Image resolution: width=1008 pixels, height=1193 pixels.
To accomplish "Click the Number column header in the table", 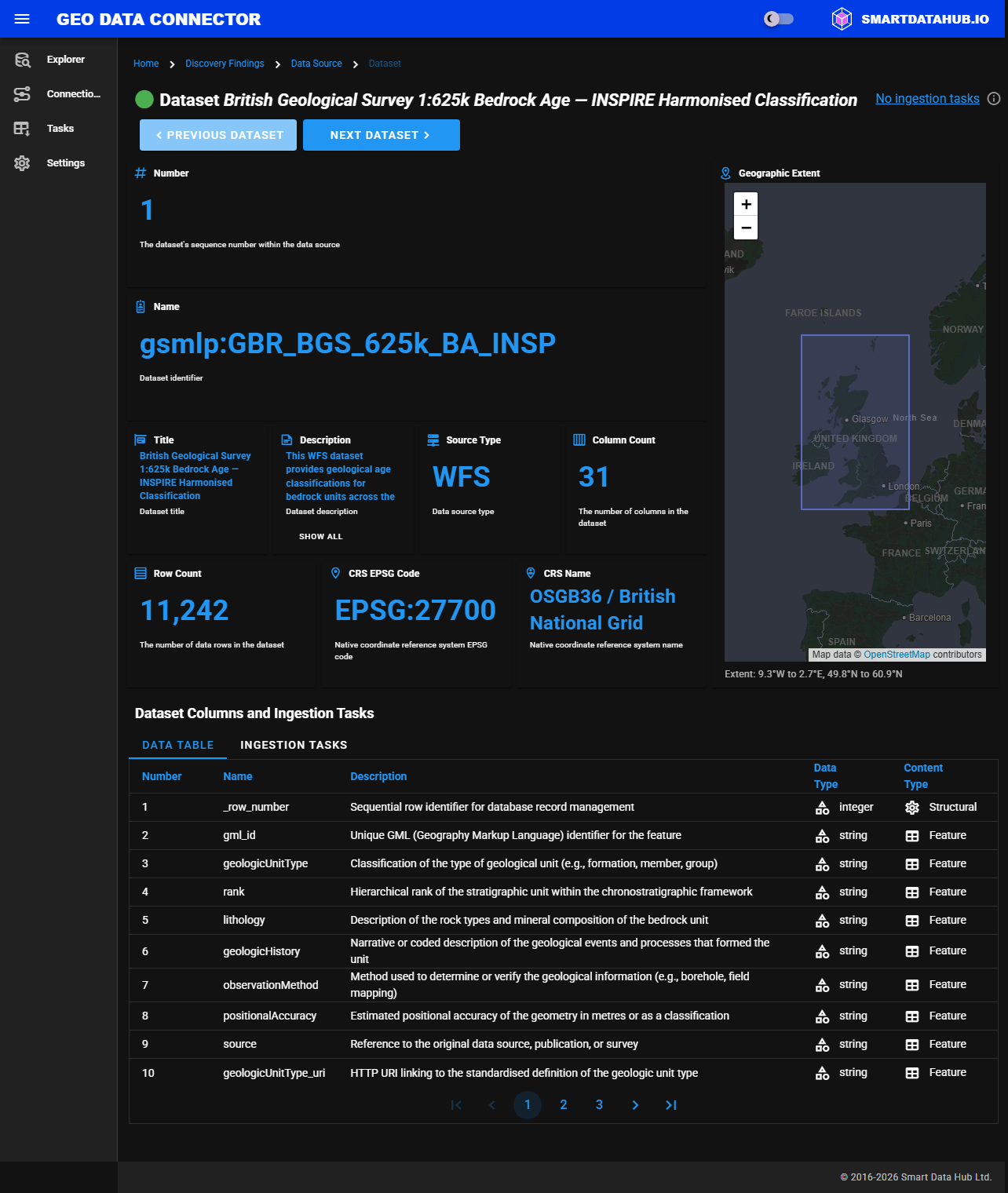I will tap(162, 776).
